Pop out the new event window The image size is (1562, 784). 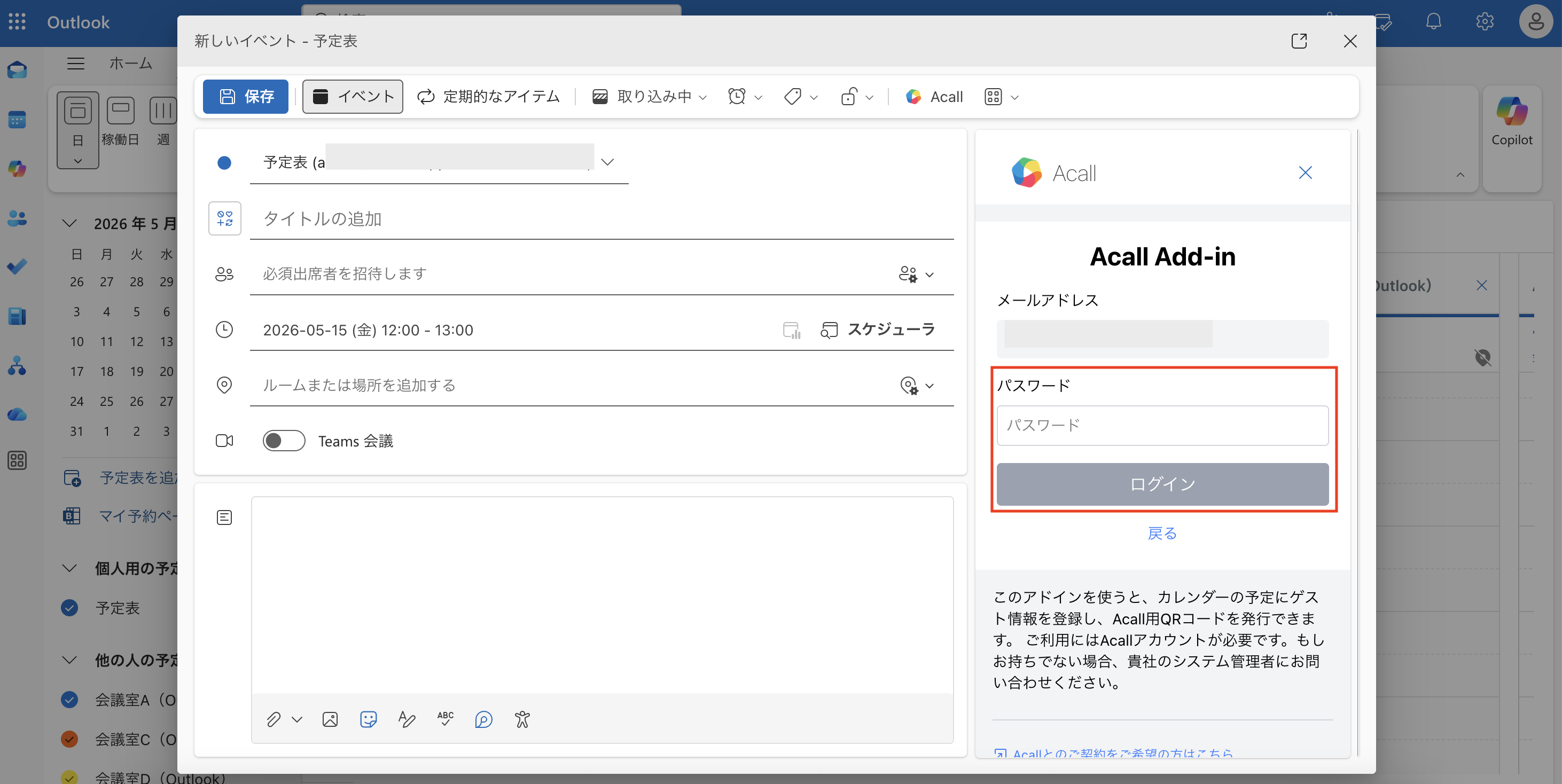pyautogui.click(x=1299, y=41)
